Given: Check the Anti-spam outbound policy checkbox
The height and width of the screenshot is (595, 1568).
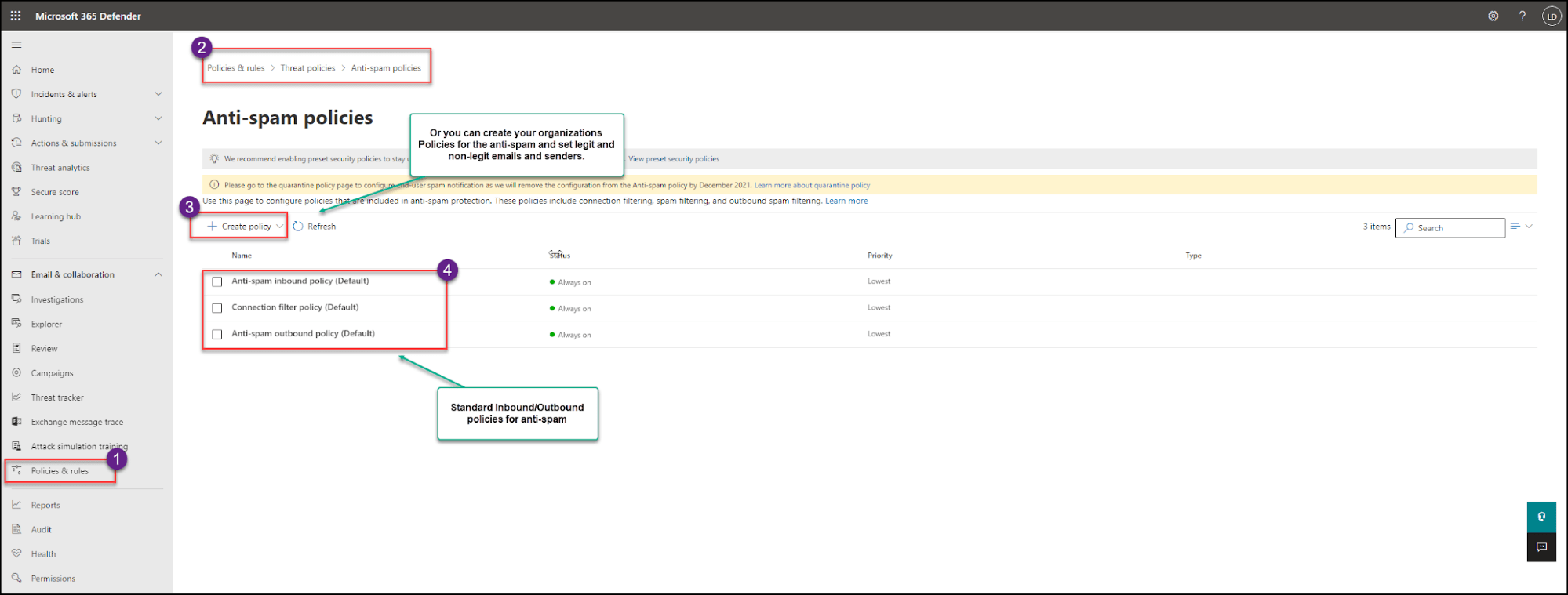Looking at the screenshot, I should pos(217,334).
